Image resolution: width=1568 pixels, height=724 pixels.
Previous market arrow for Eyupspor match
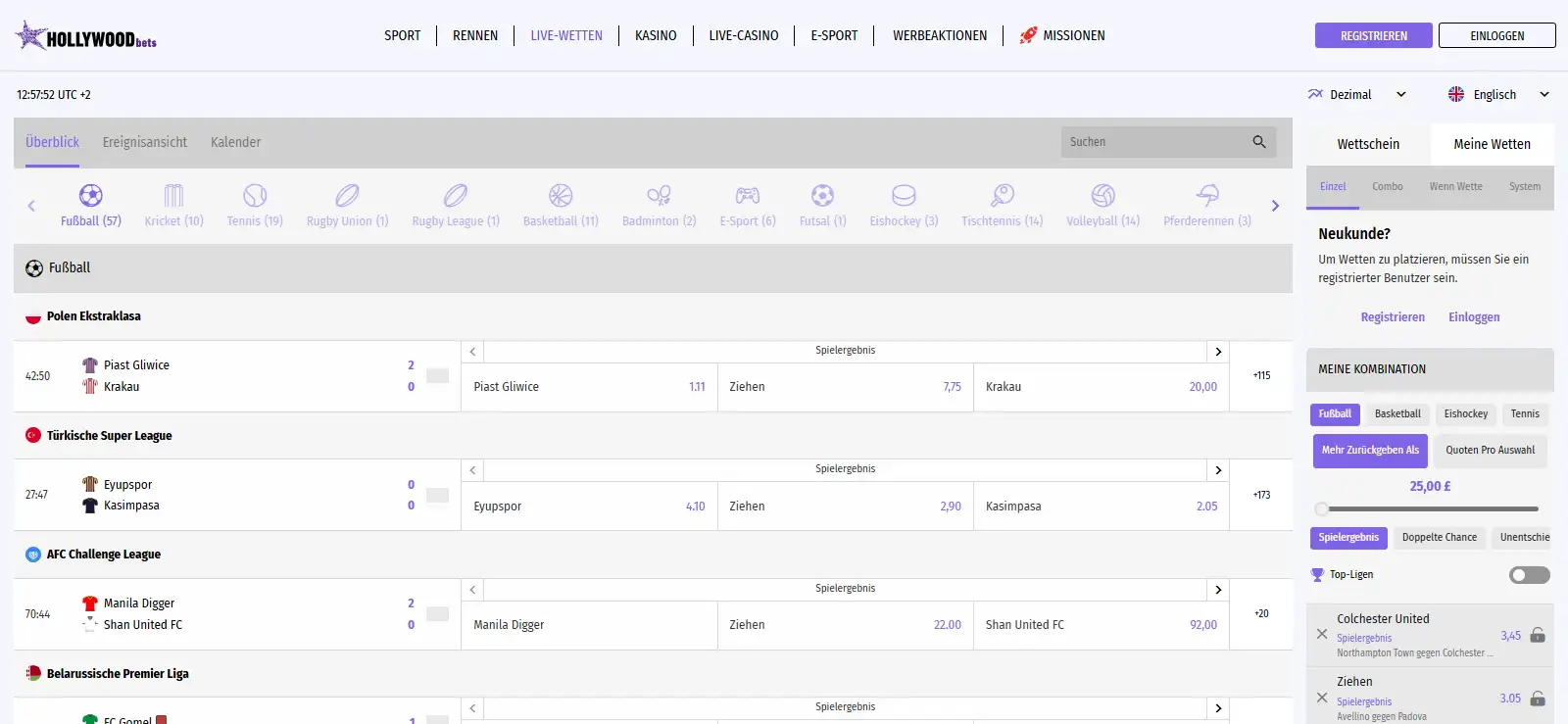pyautogui.click(x=472, y=470)
